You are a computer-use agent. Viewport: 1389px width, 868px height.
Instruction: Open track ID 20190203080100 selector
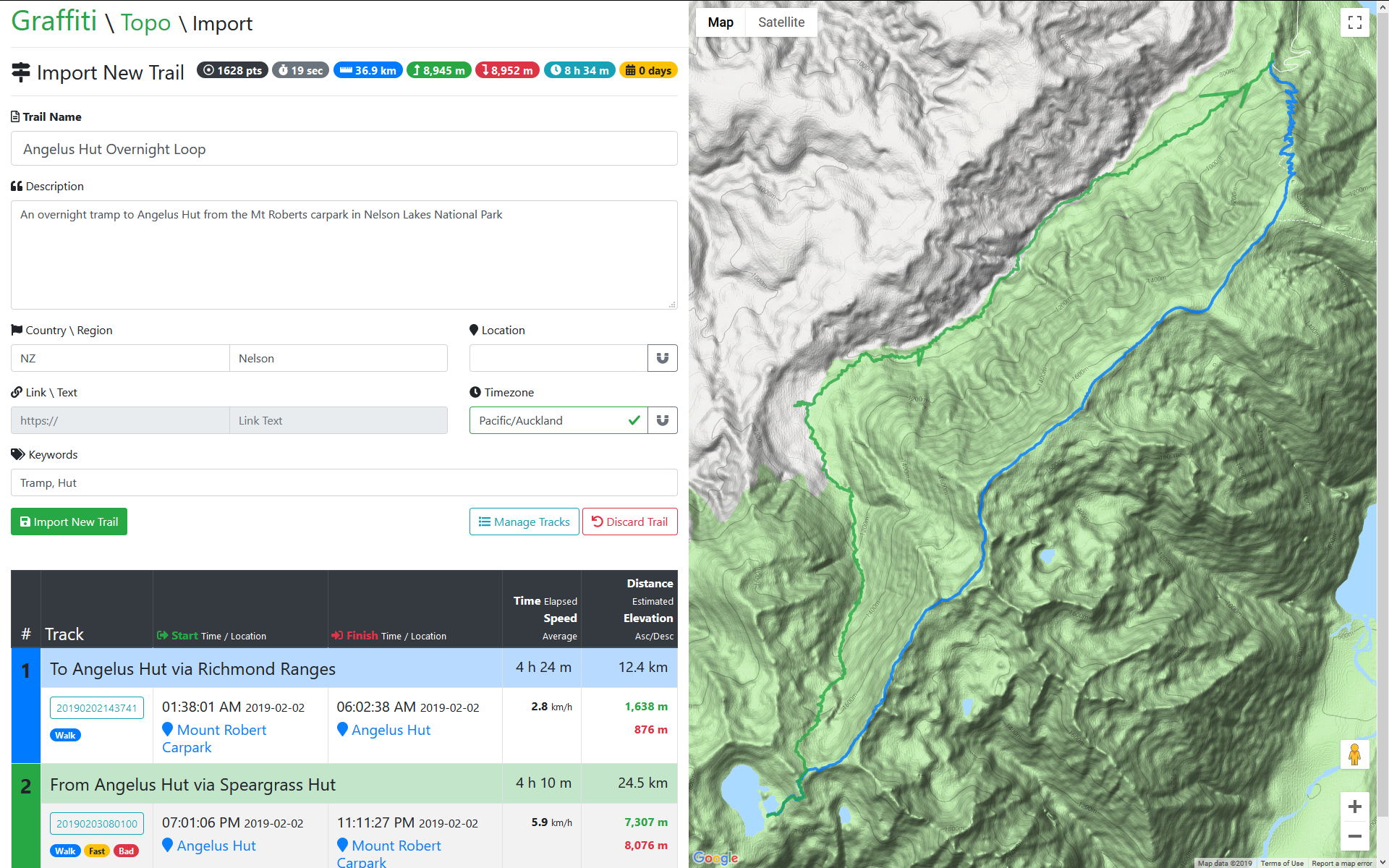[x=97, y=823]
